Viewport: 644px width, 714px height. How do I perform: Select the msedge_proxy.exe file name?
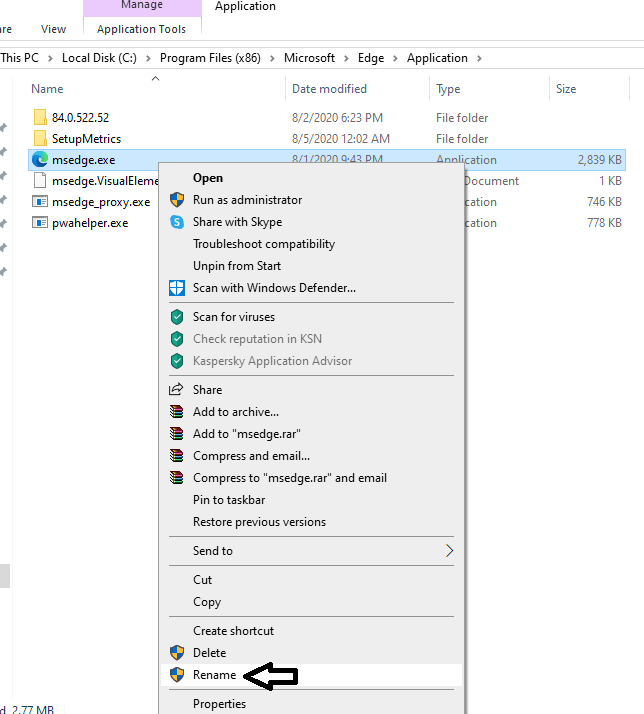pos(101,202)
